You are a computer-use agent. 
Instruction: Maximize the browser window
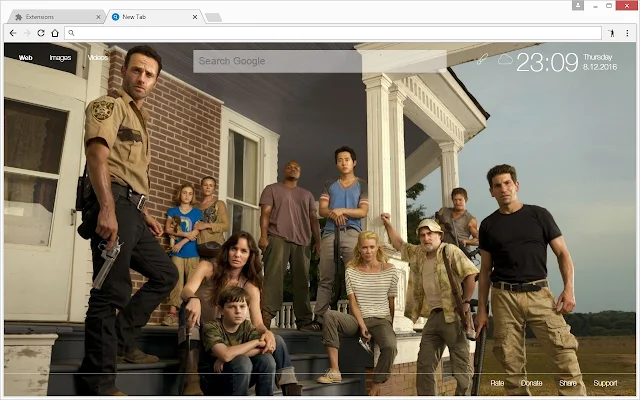click(609, 6)
